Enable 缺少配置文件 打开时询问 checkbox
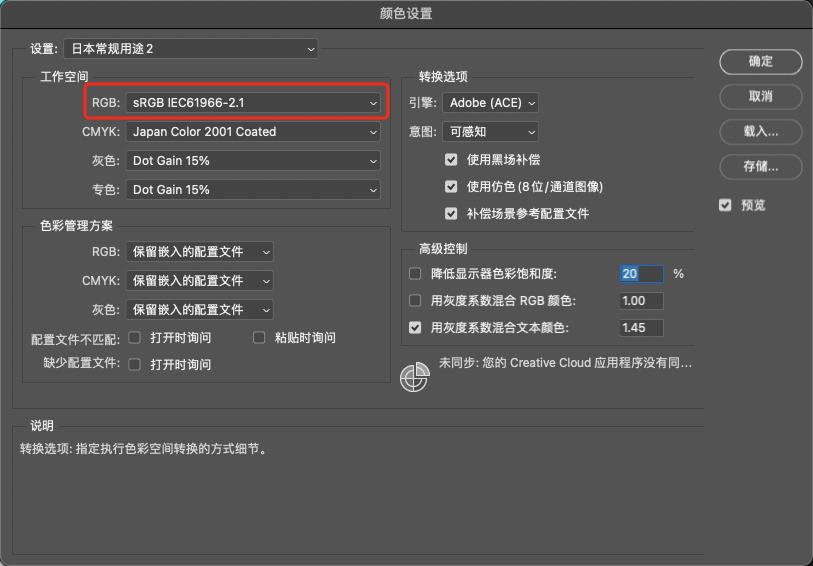The image size is (813, 566). pyautogui.click(x=135, y=364)
